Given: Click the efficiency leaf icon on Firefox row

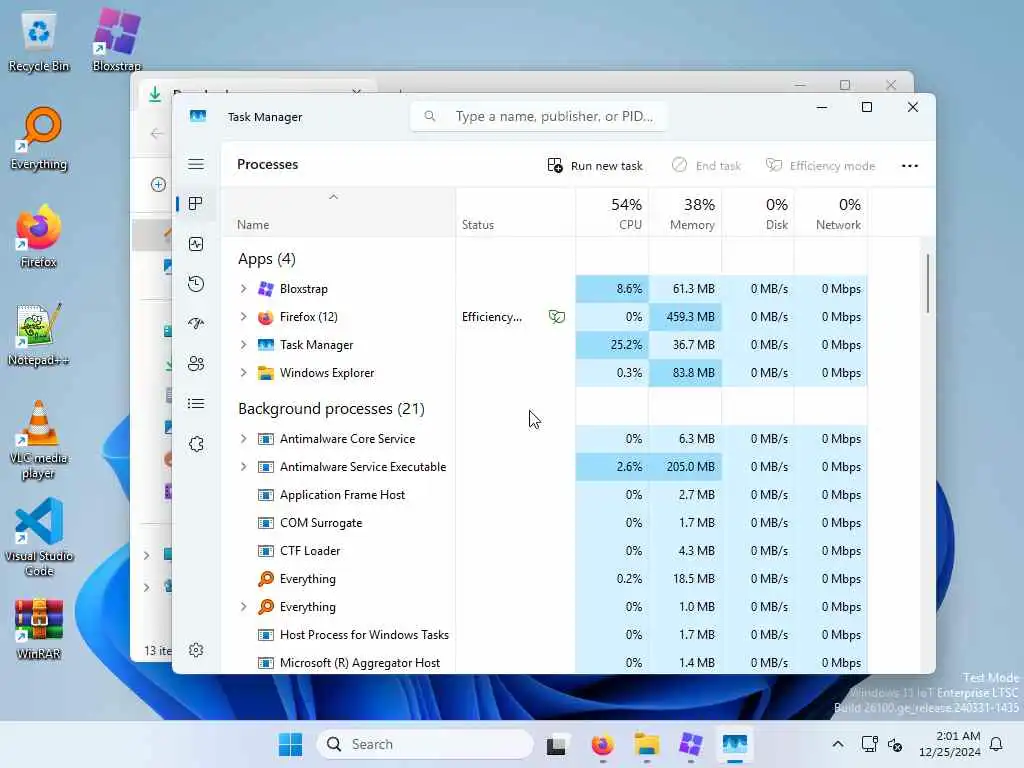Looking at the screenshot, I should tap(556, 317).
